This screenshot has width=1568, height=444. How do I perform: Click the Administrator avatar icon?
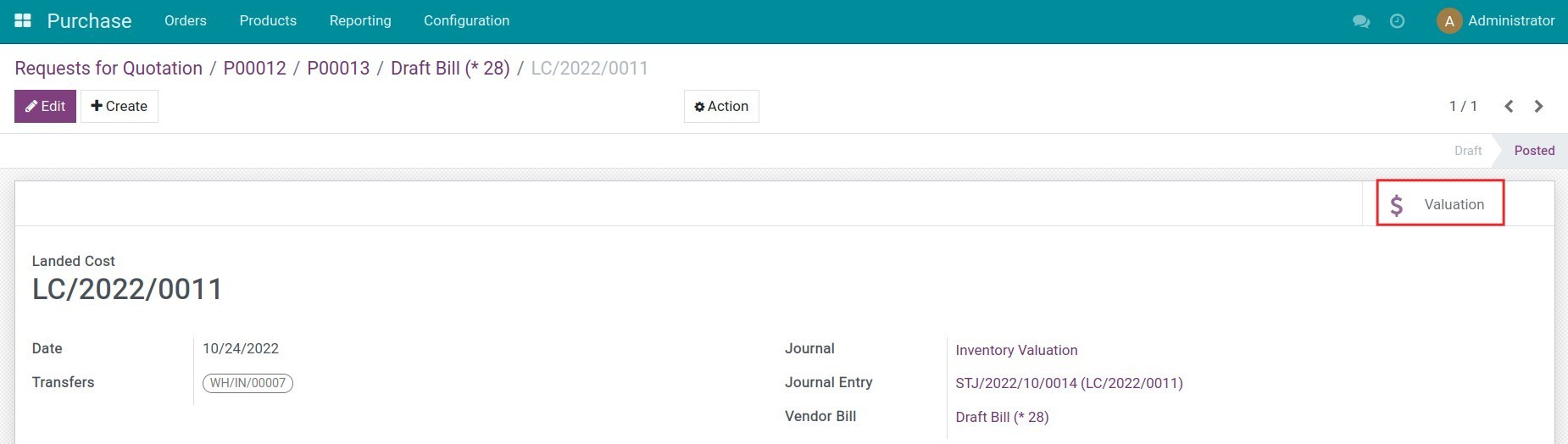click(1449, 21)
